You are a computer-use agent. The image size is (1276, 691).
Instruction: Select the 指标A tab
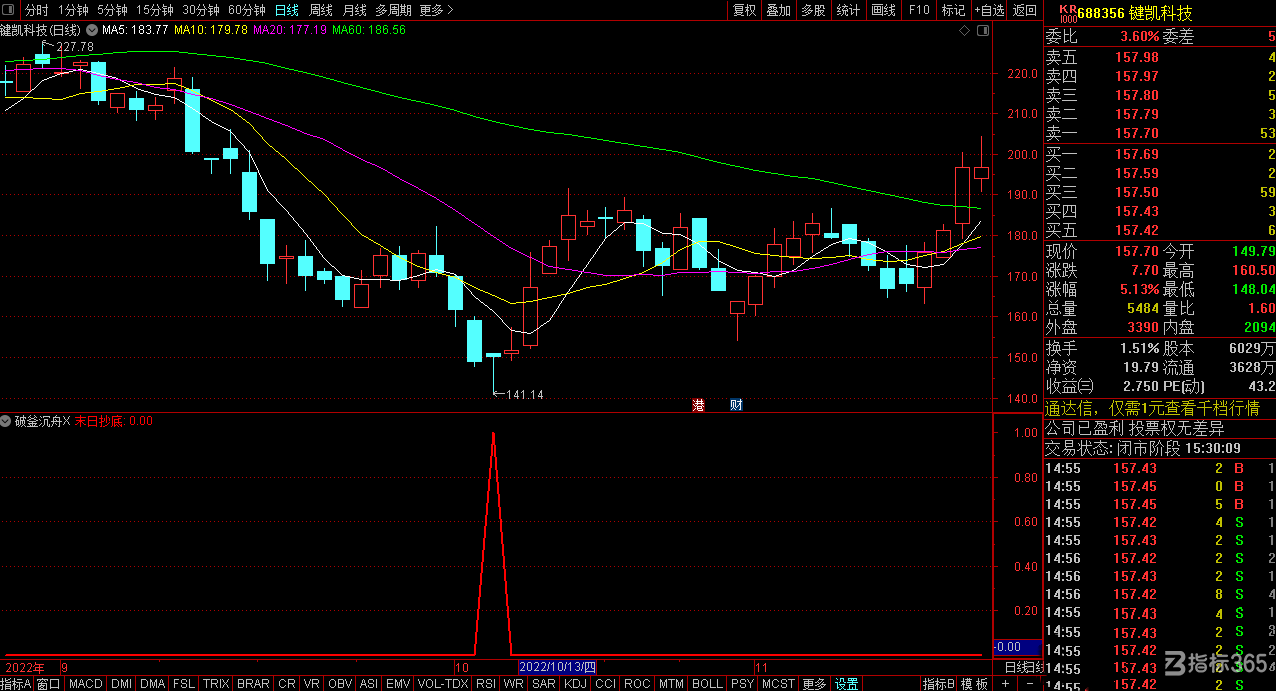[16, 684]
